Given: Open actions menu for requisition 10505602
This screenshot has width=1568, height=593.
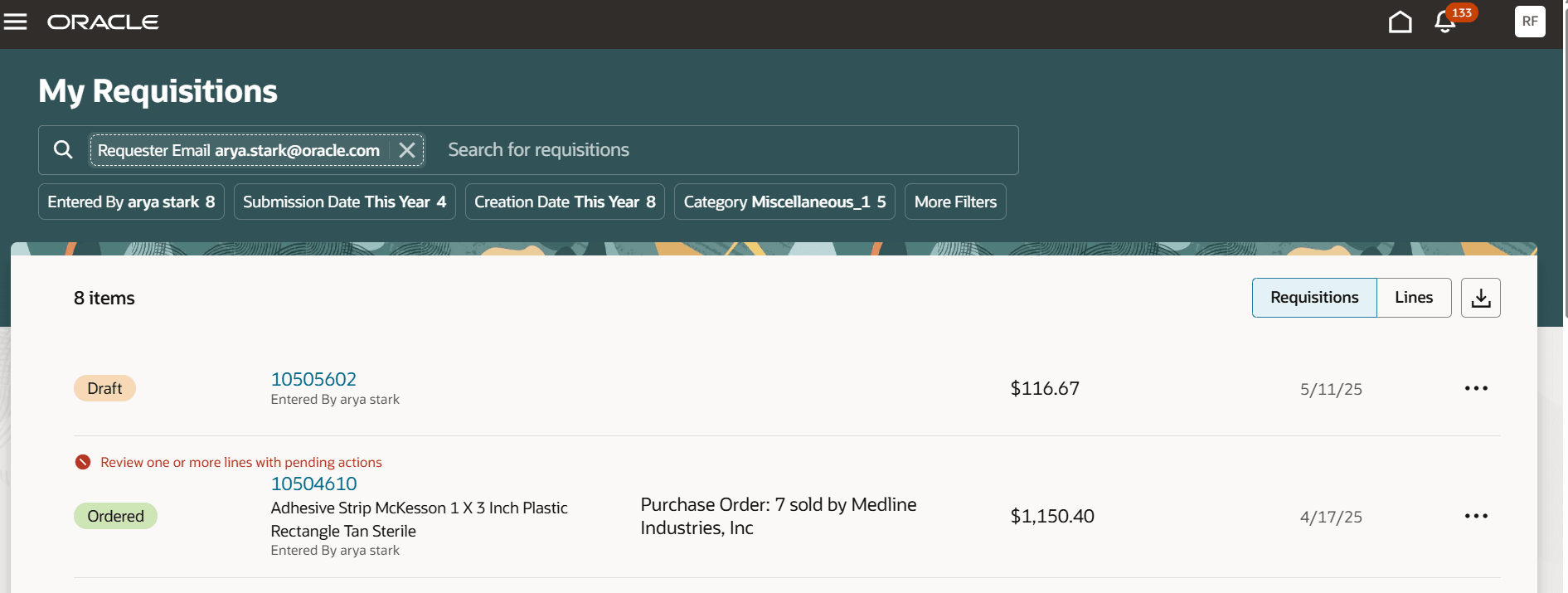Looking at the screenshot, I should click(1476, 388).
